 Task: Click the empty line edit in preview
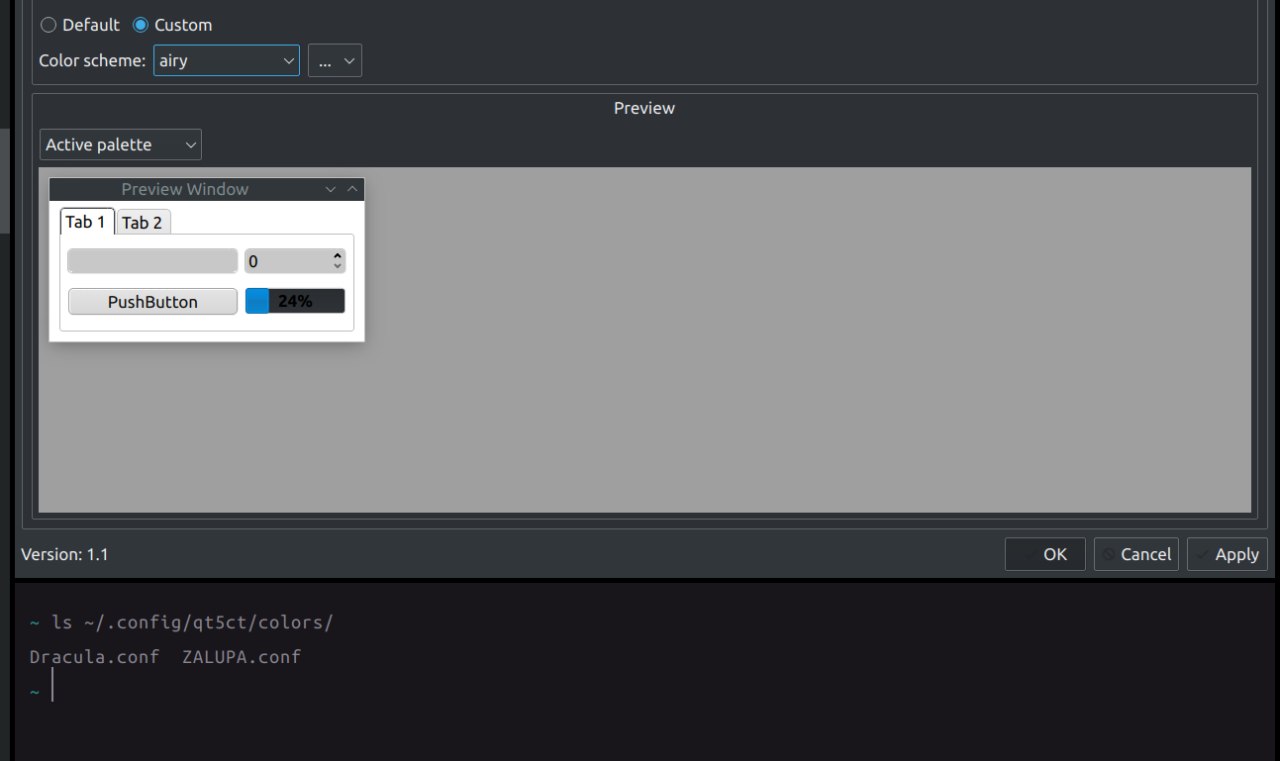[153, 261]
